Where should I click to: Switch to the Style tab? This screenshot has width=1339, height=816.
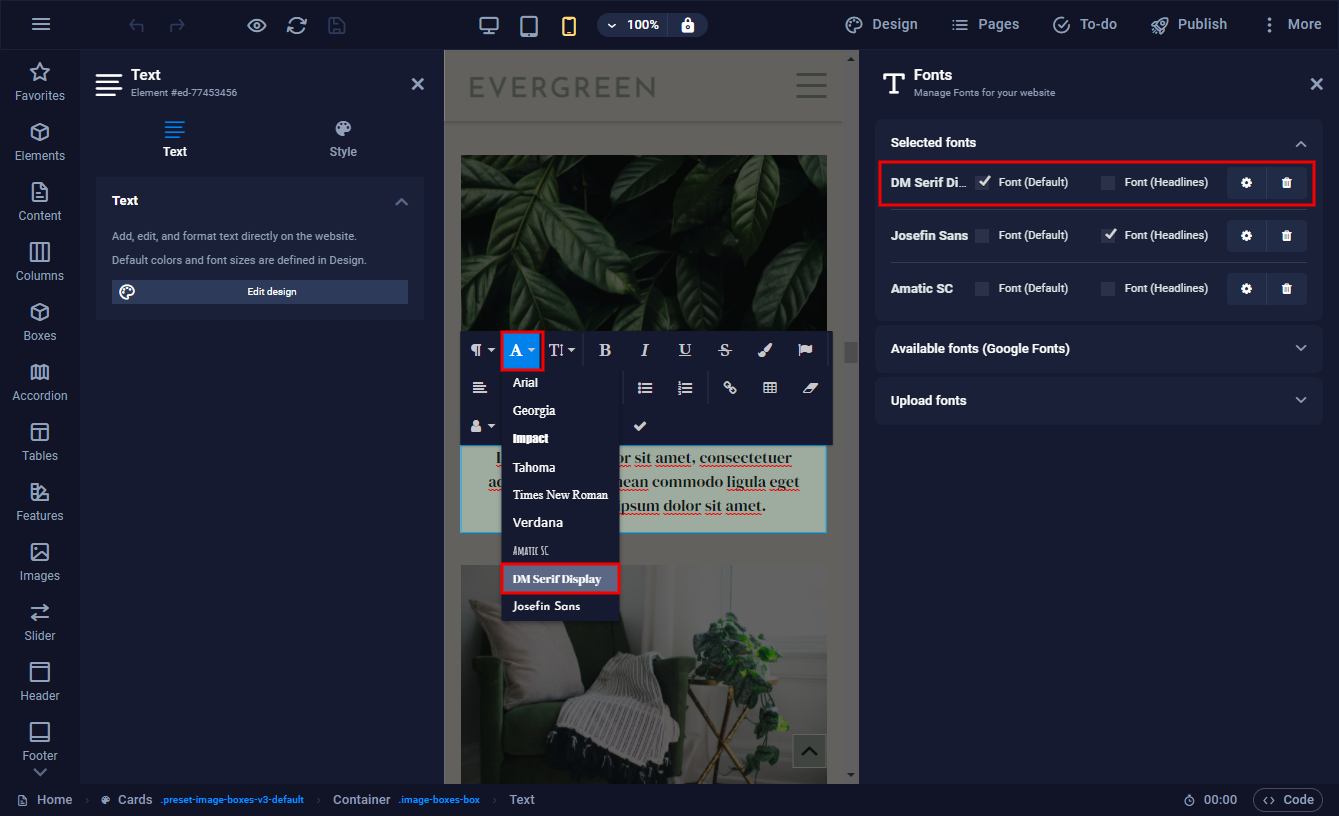[343, 139]
